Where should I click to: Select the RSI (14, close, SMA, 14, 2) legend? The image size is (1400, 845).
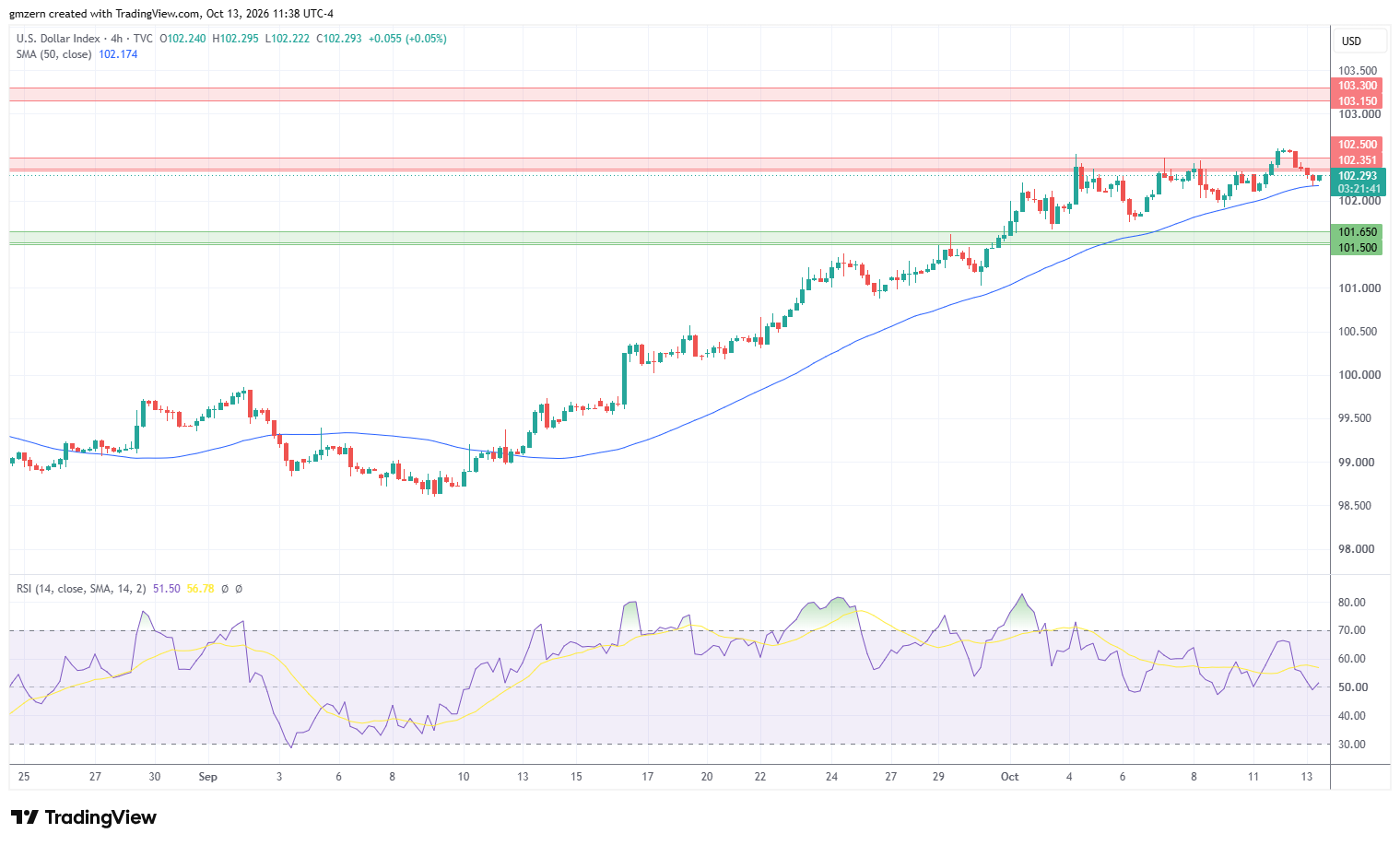click(x=81, y=589)
